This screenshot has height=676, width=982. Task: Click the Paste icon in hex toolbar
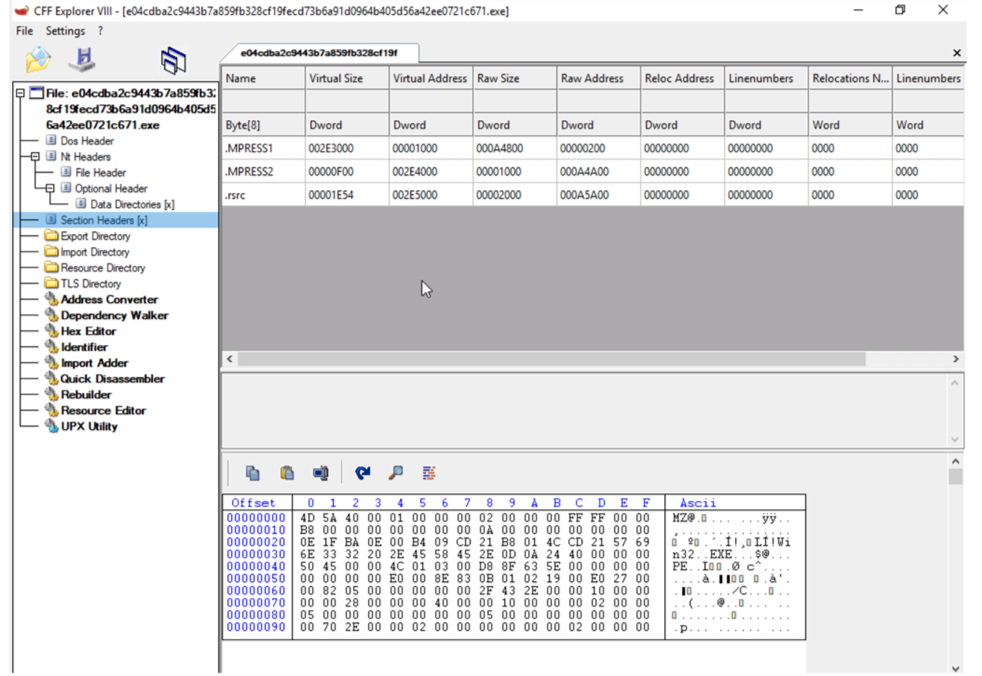287,473
